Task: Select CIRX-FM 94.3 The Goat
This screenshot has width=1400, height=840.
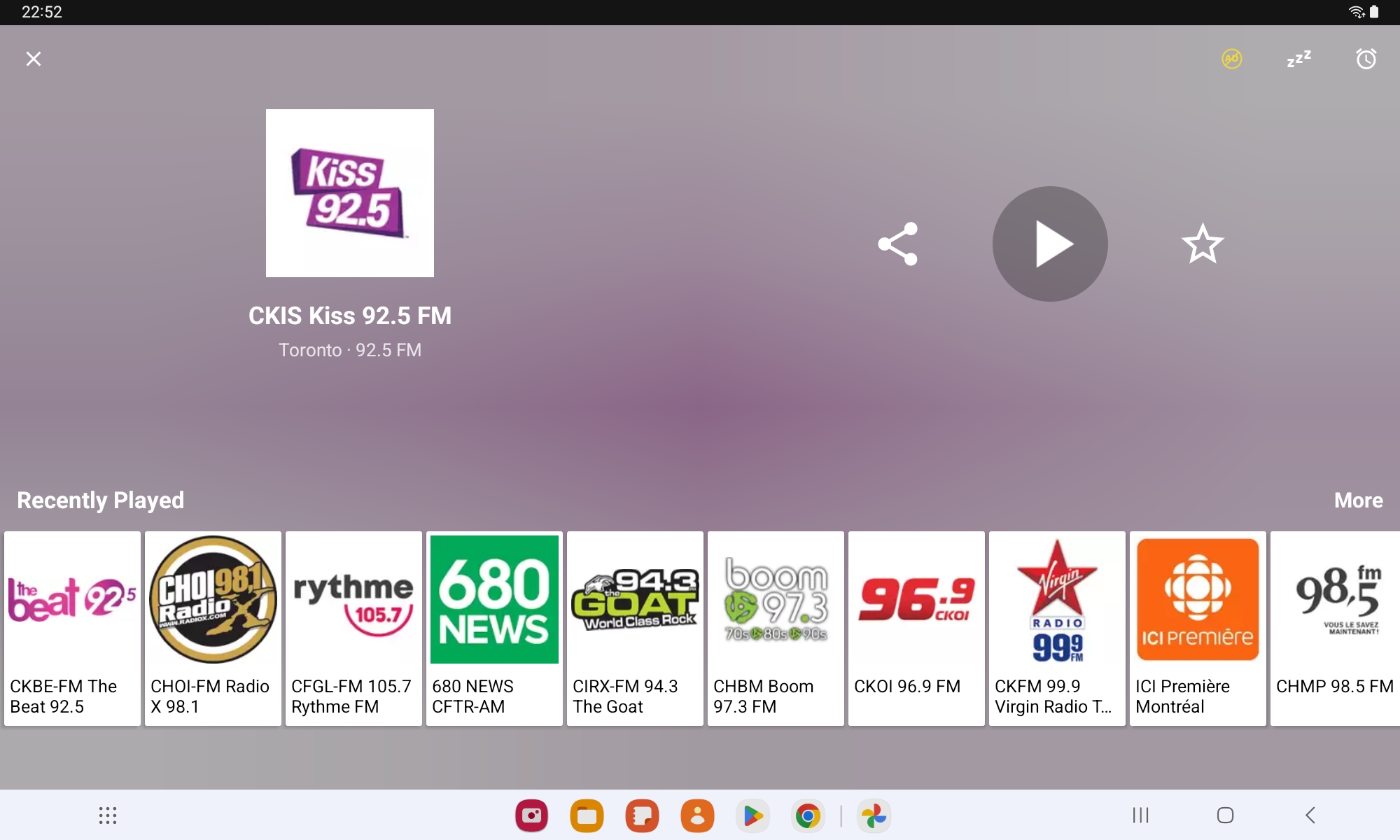Action: click(x=635, y=628)
